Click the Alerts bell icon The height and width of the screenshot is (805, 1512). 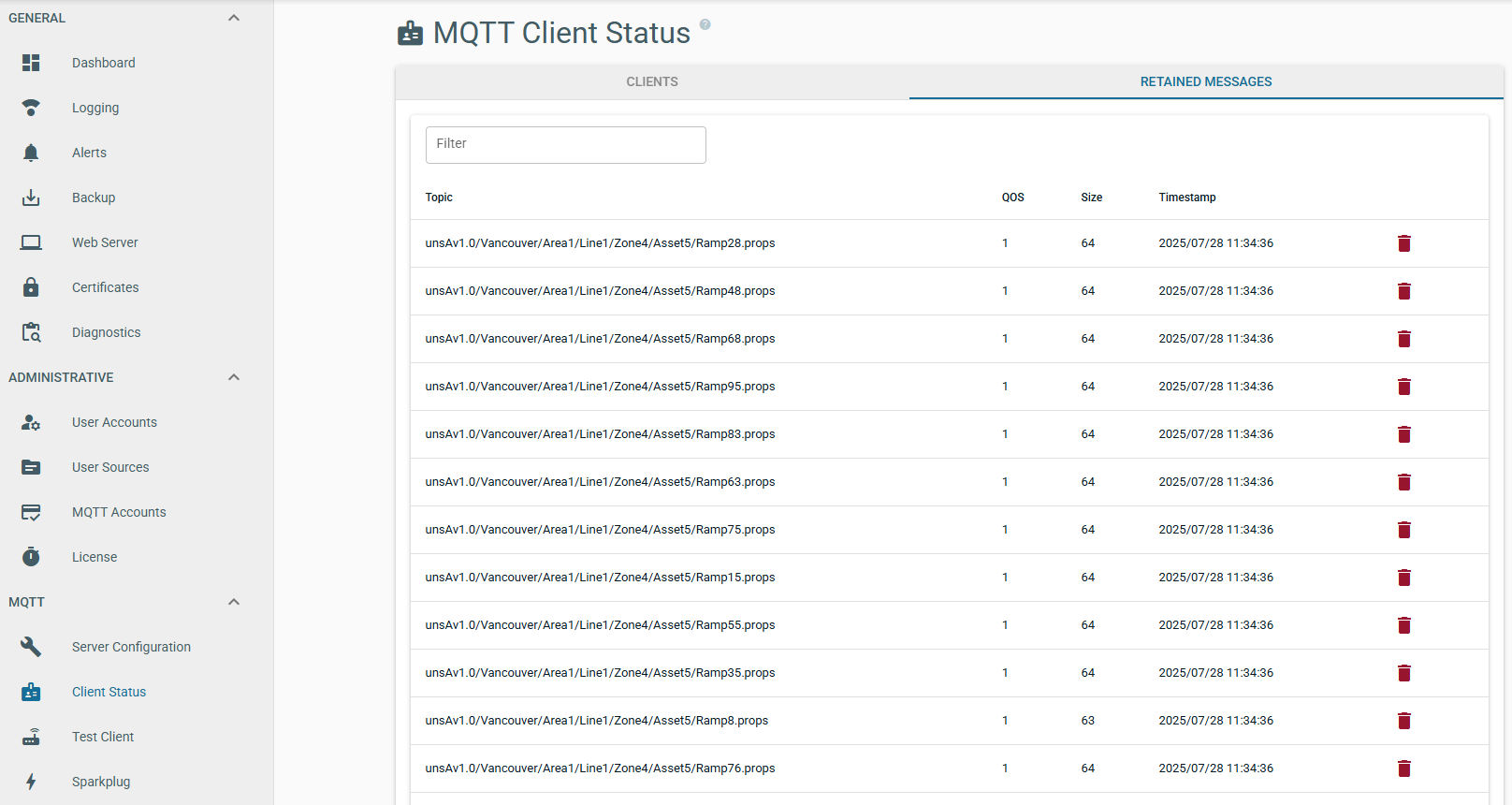tap(31, 153)
